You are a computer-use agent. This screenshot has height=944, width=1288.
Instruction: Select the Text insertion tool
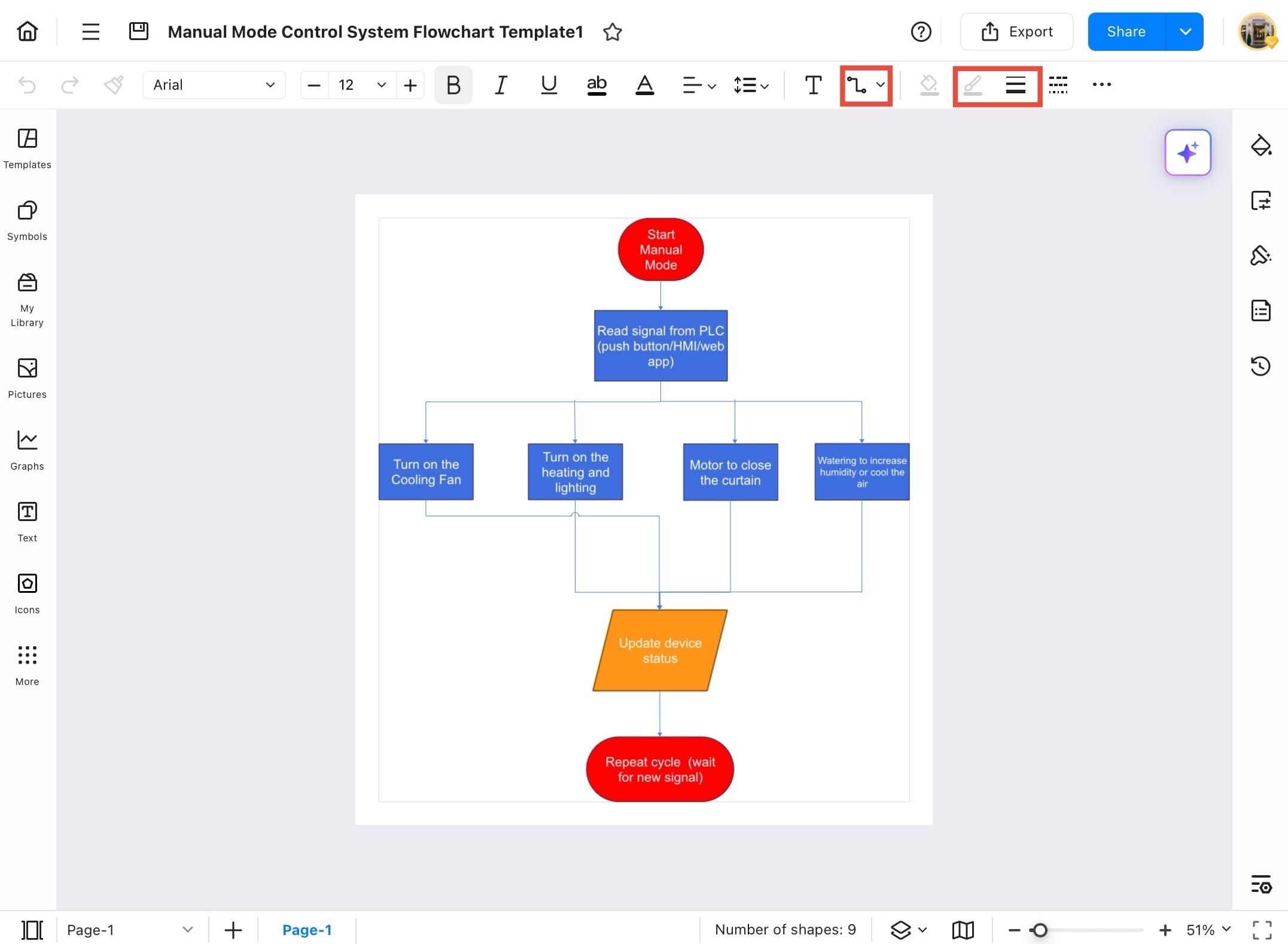tap(812, 85)
